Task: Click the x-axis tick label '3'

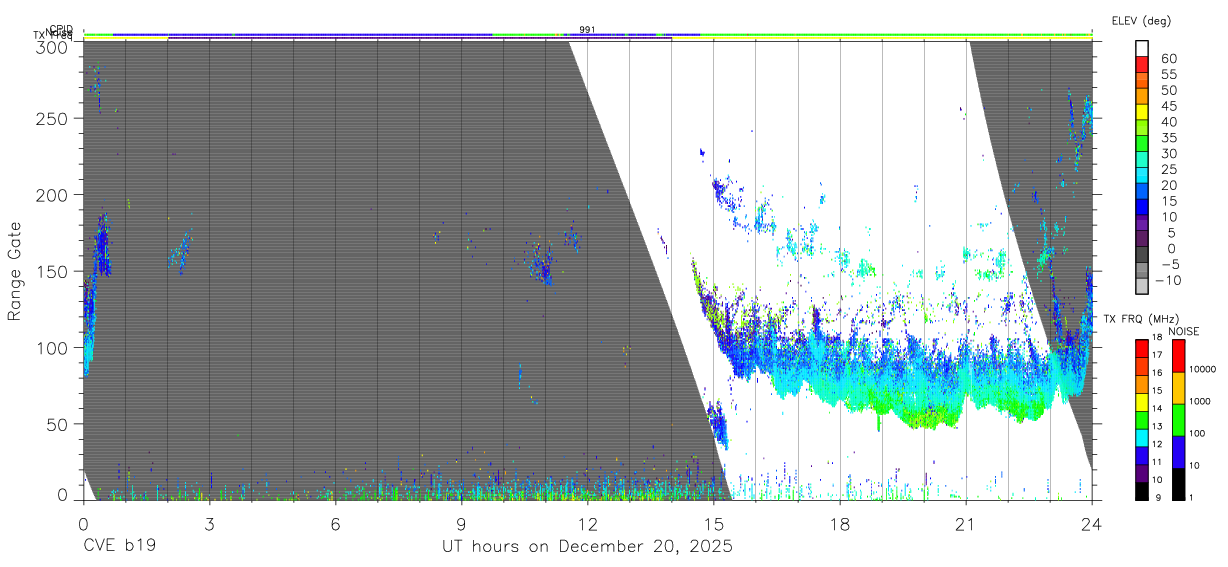Action: point(209,522)
